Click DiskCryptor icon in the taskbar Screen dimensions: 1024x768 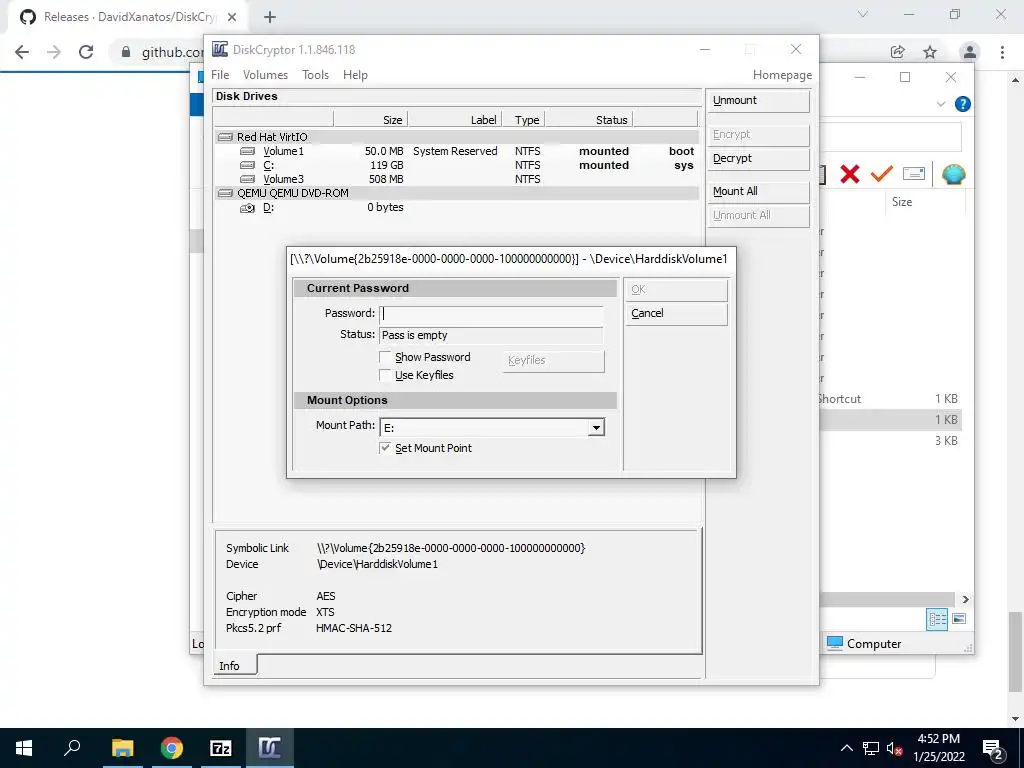click(270, 748)
